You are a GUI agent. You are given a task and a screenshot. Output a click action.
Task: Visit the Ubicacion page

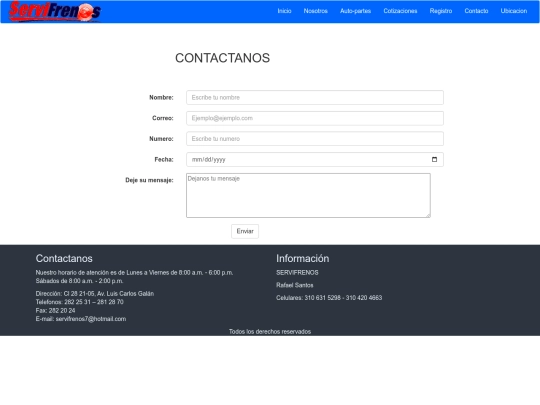point(513,11)
